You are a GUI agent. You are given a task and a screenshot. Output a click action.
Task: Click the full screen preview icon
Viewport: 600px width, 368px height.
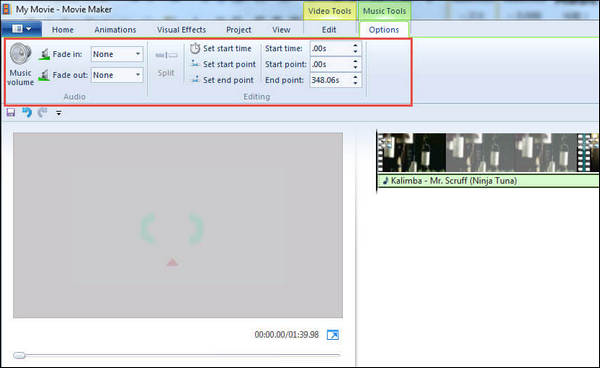pyautogui.click(x=333, y=335)
